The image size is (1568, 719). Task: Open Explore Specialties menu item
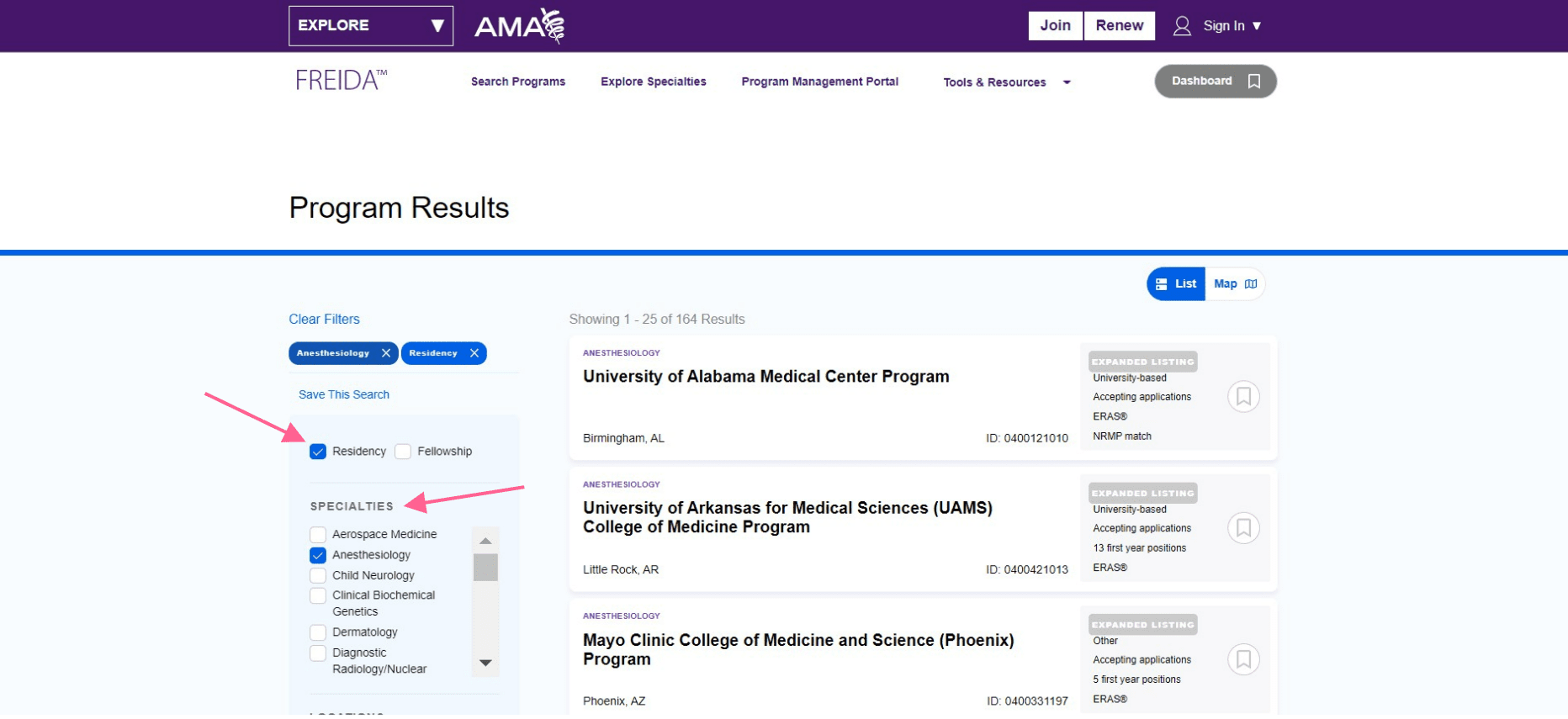(654, 82)
